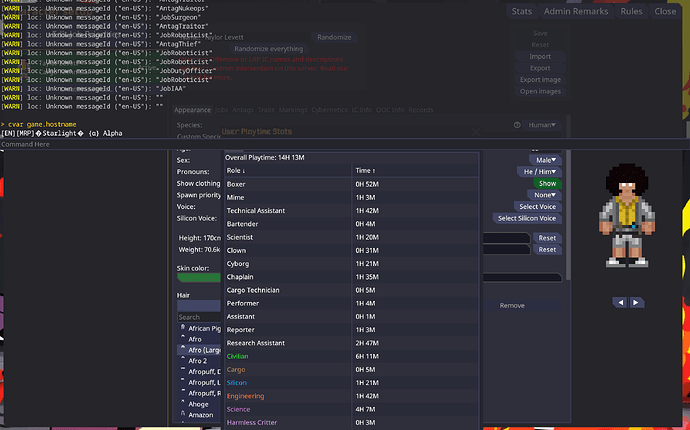Image resolution: width=690 pixels, height=430 pixels.
Task: Open the He / Him pronouns dropdown
Action: click(540, 172)
